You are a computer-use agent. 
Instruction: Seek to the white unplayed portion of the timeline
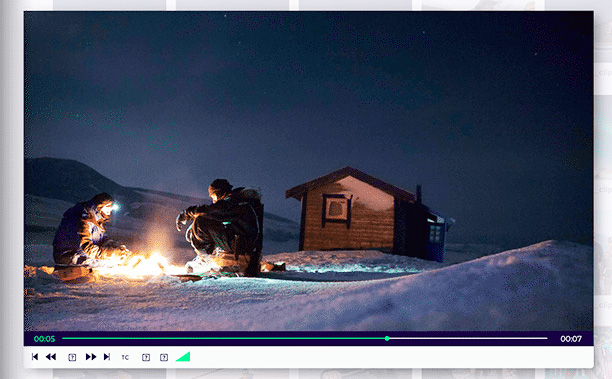468,338
